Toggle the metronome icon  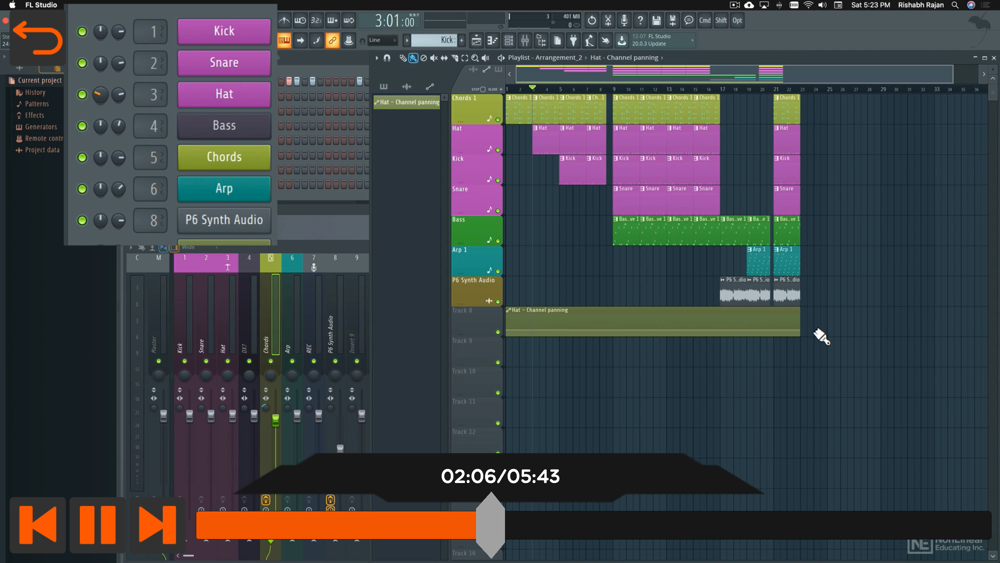coord(284,20)
